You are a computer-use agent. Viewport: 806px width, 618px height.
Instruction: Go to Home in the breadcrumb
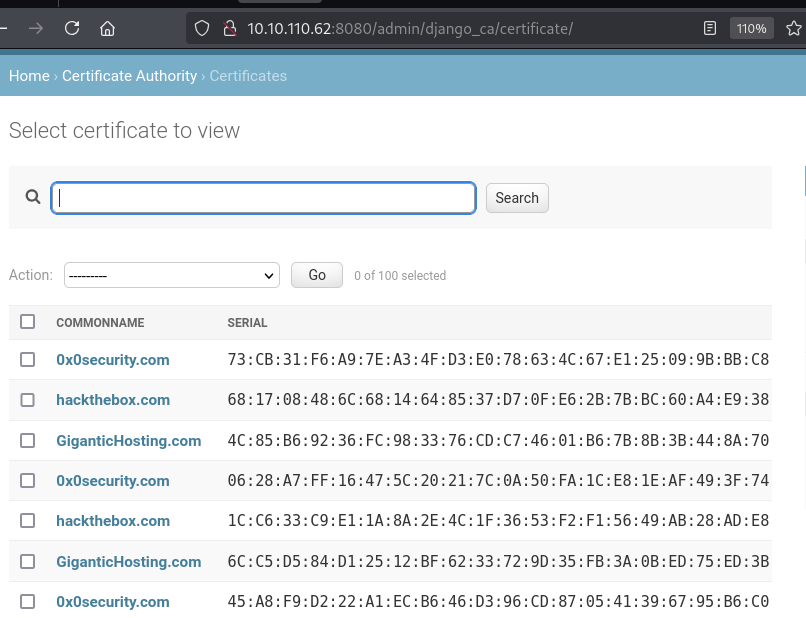pos(29,76)
